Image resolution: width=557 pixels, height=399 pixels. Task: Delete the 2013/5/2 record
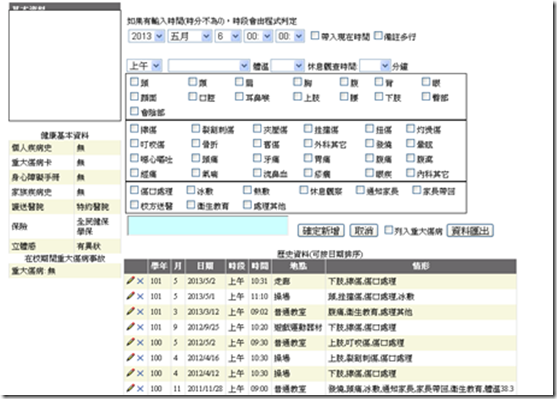140,281
